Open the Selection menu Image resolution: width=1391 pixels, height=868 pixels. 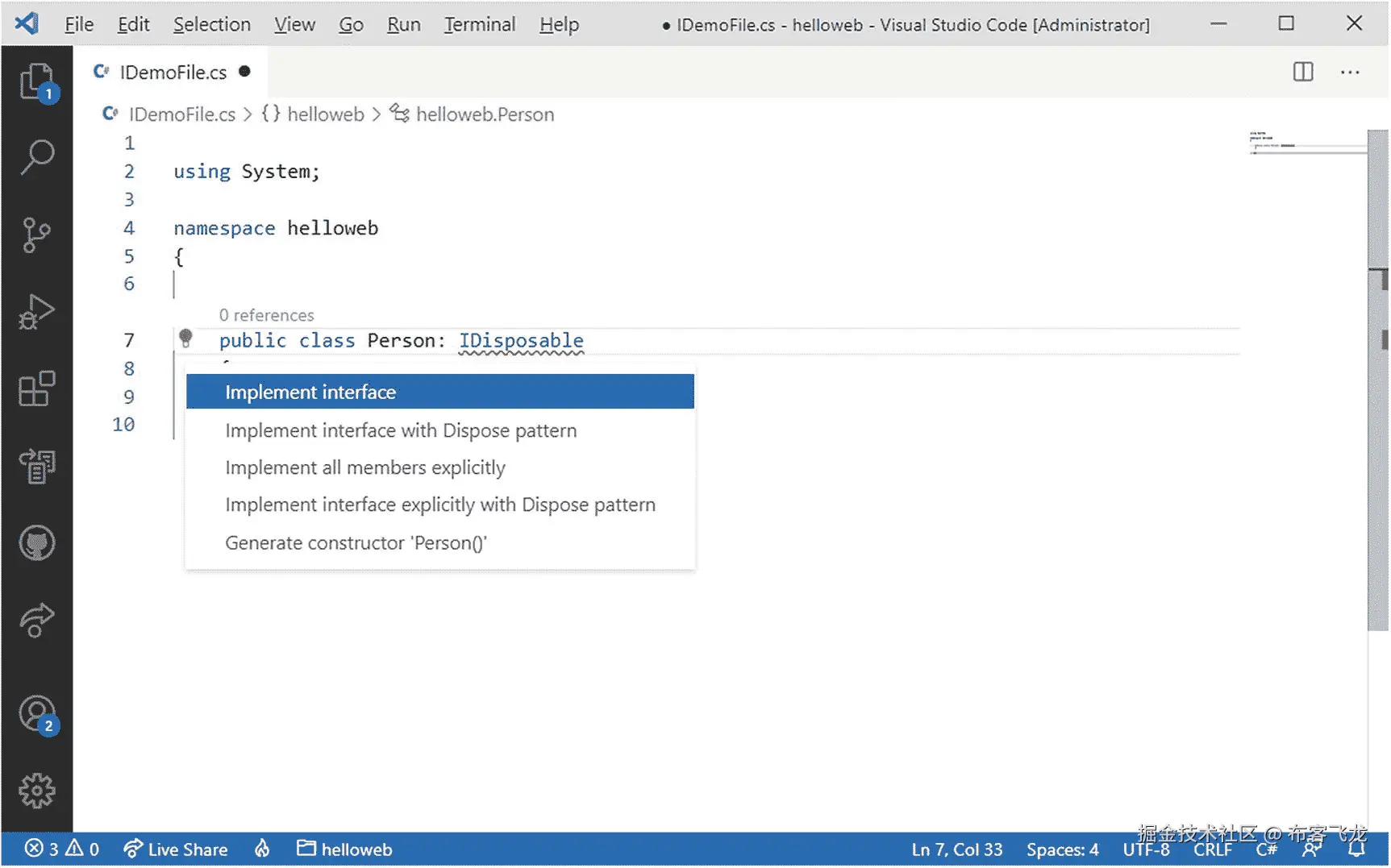coord(212,24)
